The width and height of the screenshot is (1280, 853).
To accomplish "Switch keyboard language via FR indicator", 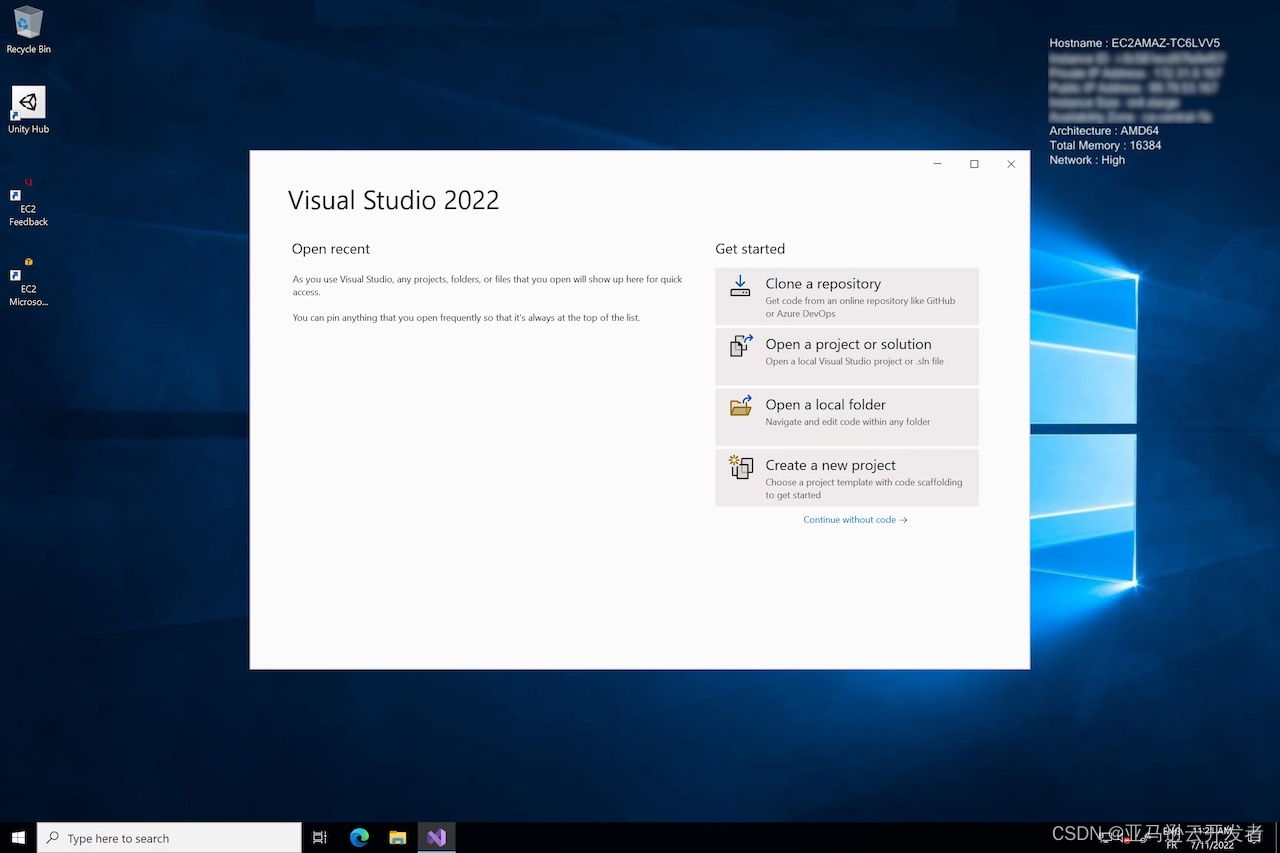I will click(1171, 839).
